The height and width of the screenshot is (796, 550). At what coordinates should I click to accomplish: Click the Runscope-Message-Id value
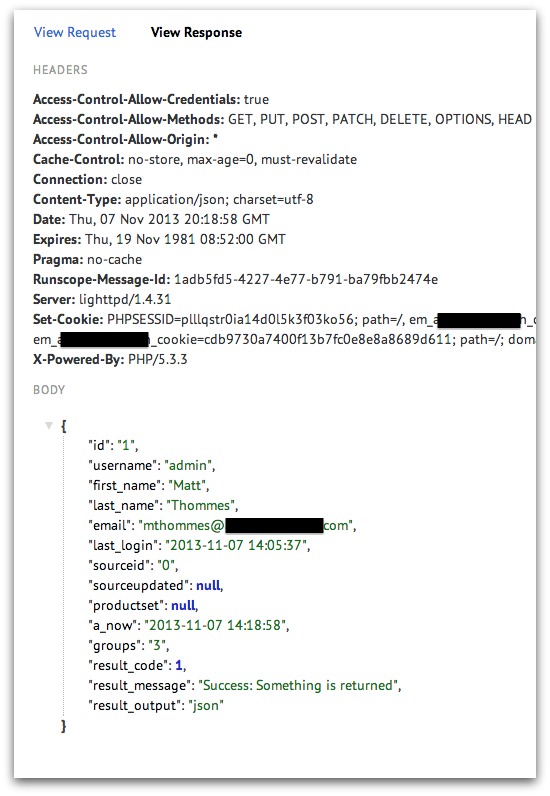point(306,279)
